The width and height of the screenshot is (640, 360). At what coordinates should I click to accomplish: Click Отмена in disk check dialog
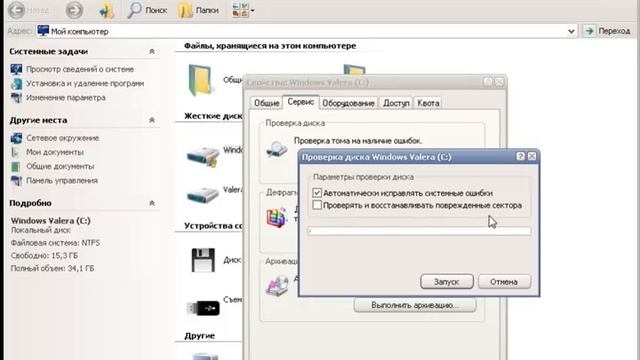coord(504,282)
